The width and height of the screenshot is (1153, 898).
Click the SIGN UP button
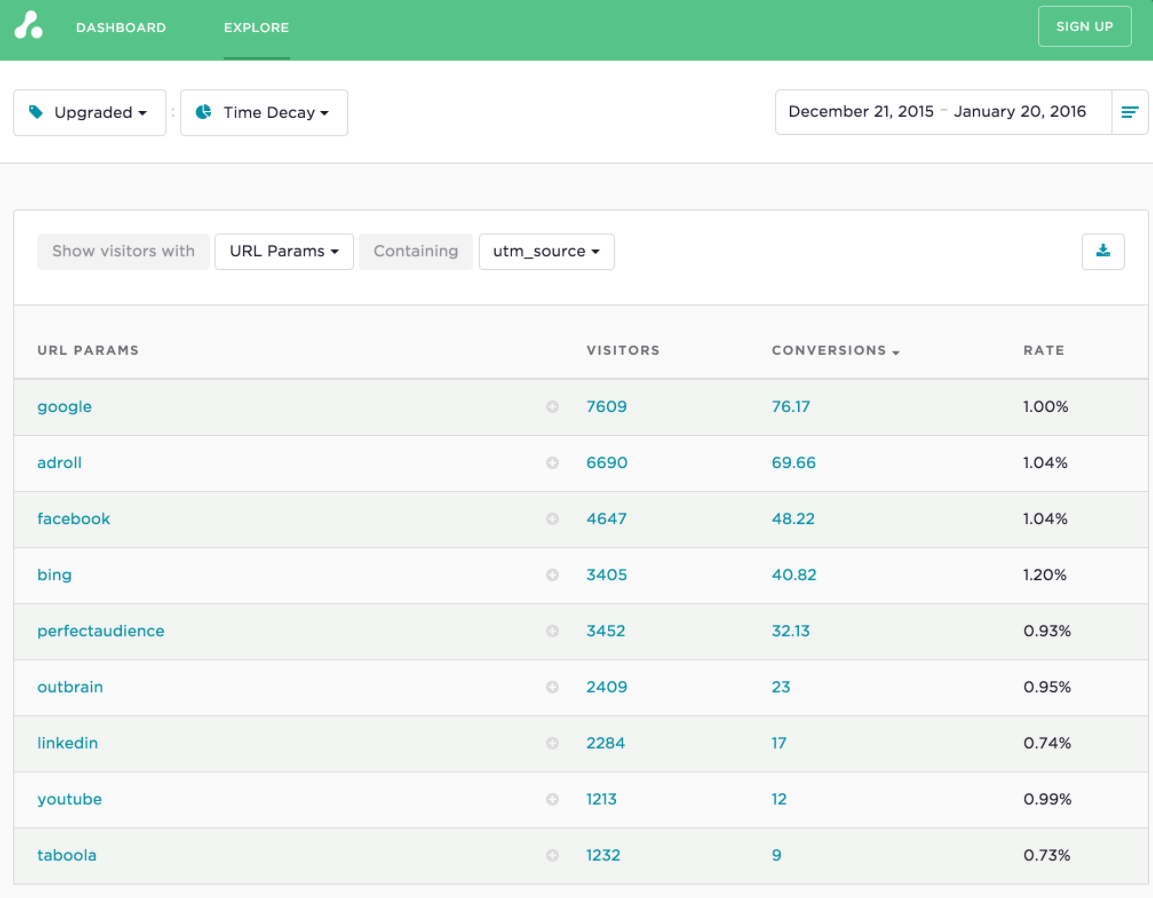click(1084, 26)
